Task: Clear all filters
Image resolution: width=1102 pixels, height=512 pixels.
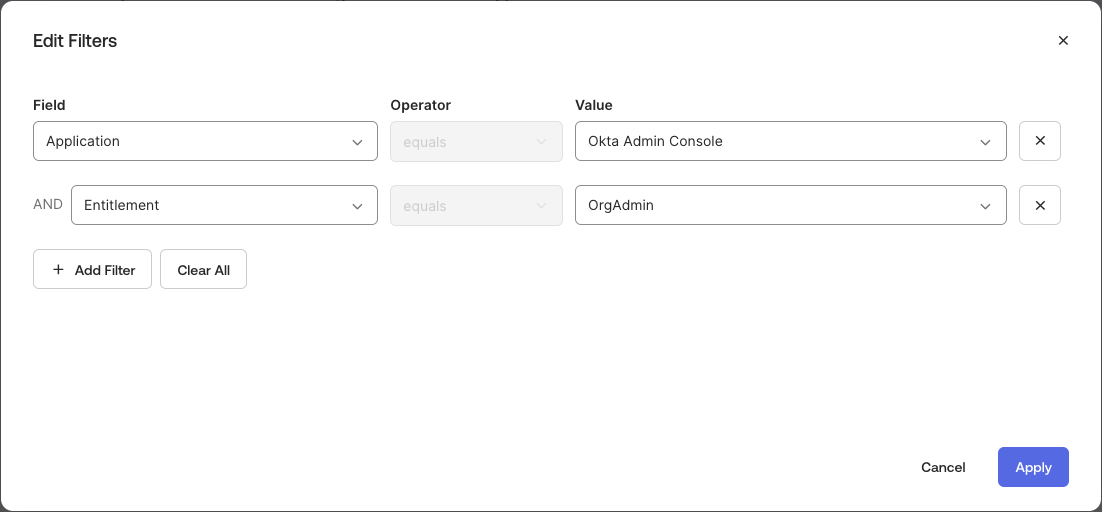Action: pyautogui.click(x=203, y=269)
